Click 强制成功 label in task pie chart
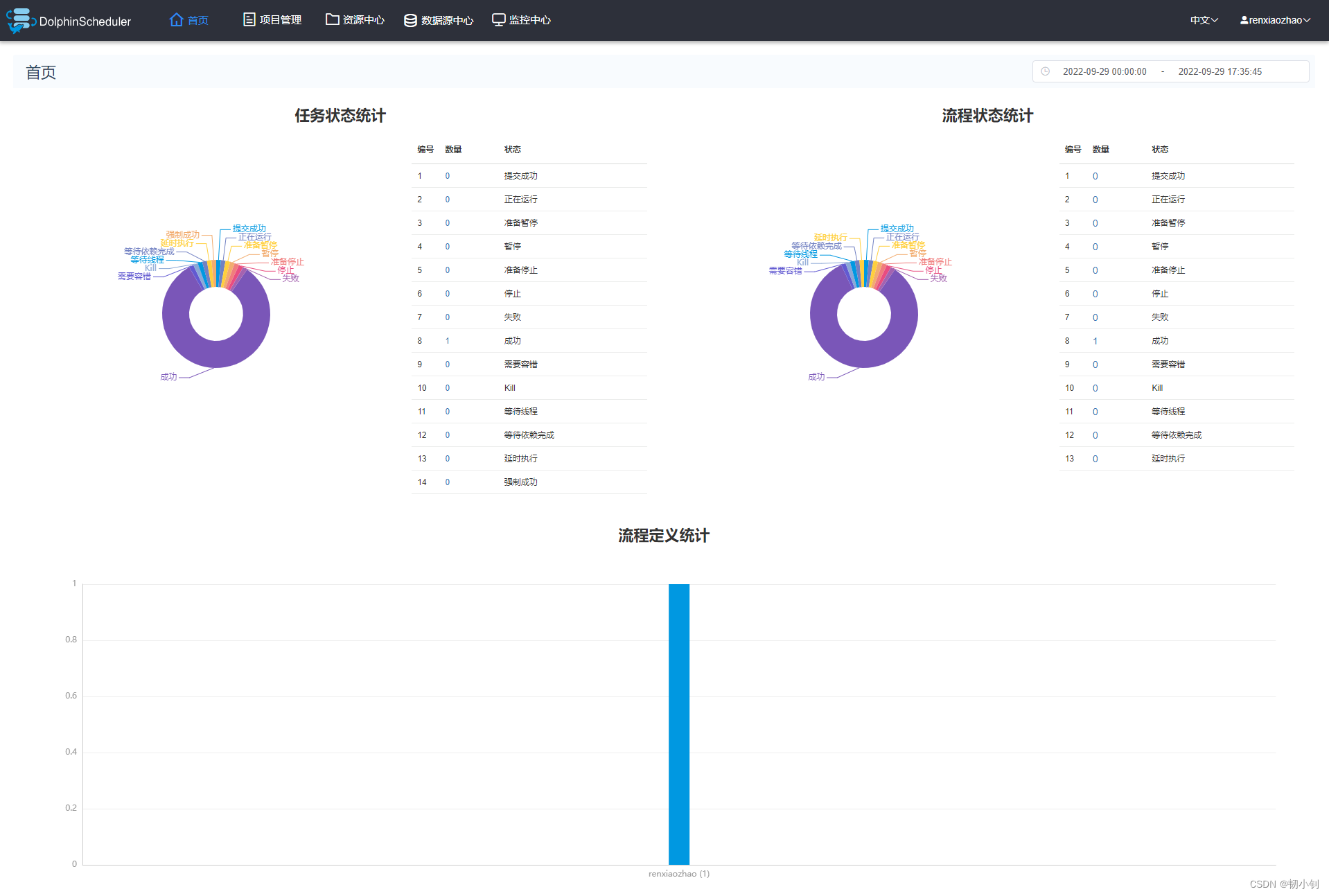1329x896 pixels. click(183, 235)
